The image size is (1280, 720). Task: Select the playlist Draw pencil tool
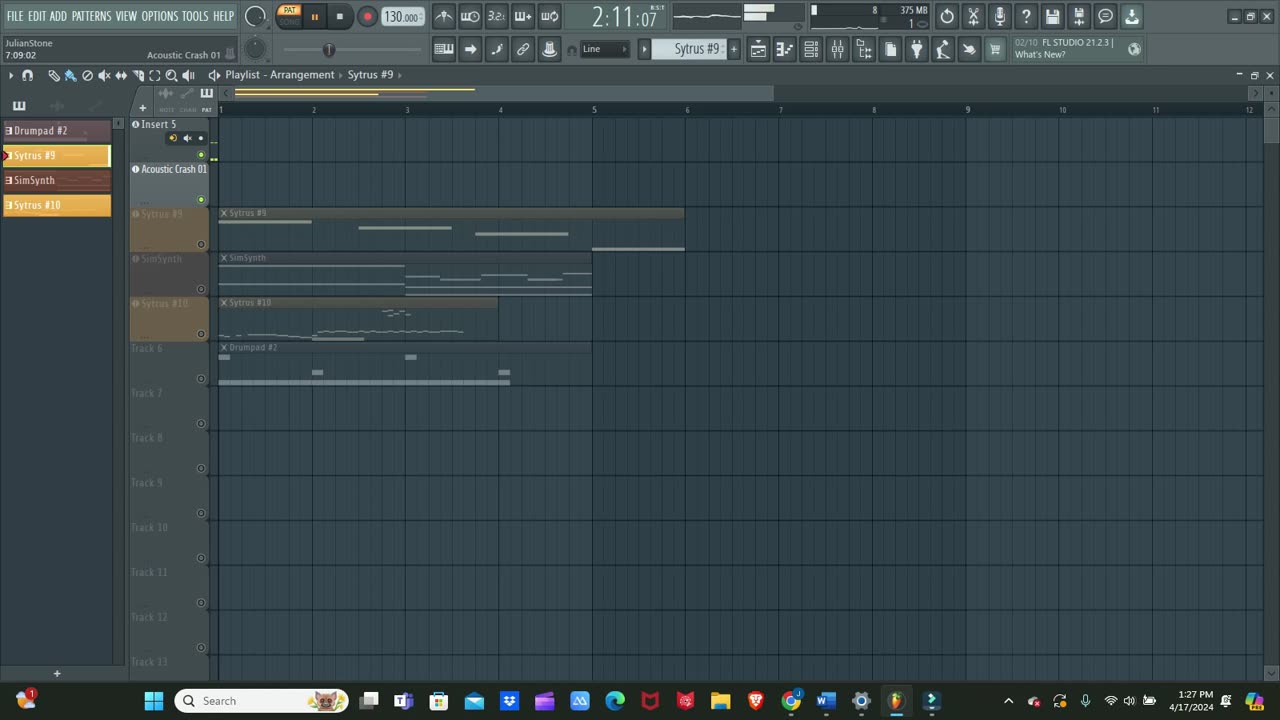[x=54, y=75]
